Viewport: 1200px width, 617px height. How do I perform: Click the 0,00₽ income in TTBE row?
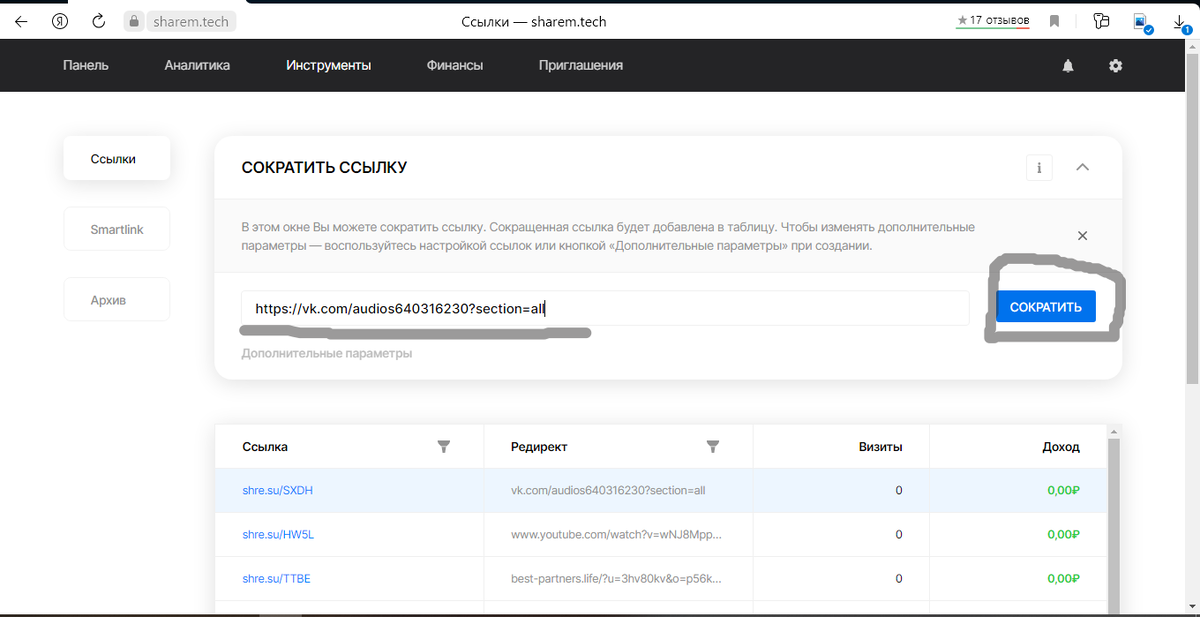1063,579
